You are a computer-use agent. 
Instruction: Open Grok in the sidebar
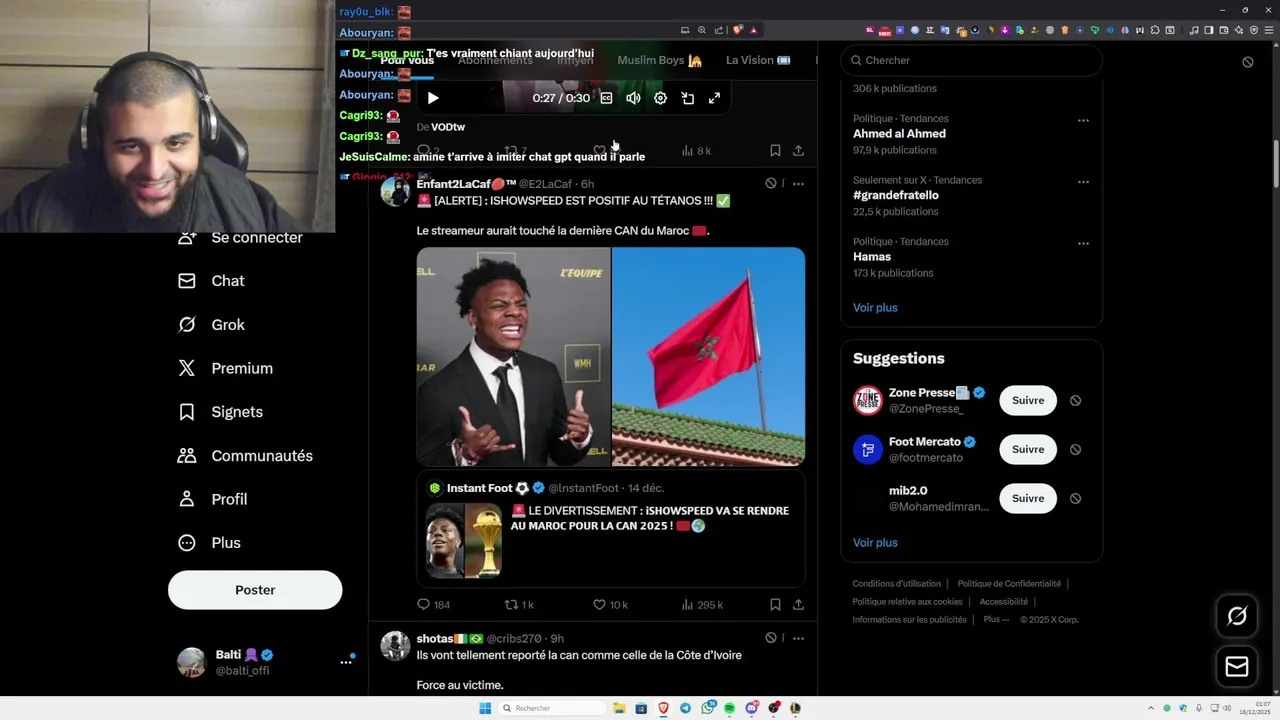coord(210,325)
